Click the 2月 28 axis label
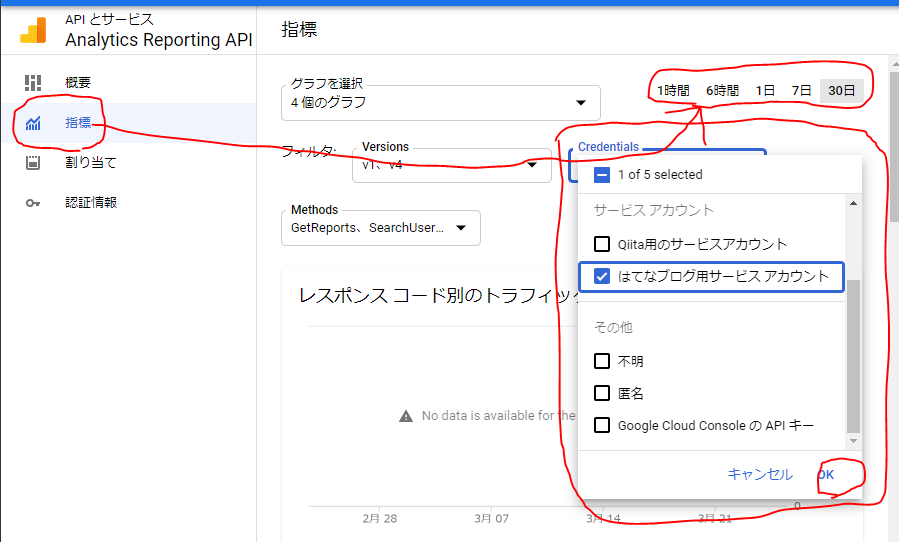Image resolution: width=899 pixels, height=542 pixels. 380,518
